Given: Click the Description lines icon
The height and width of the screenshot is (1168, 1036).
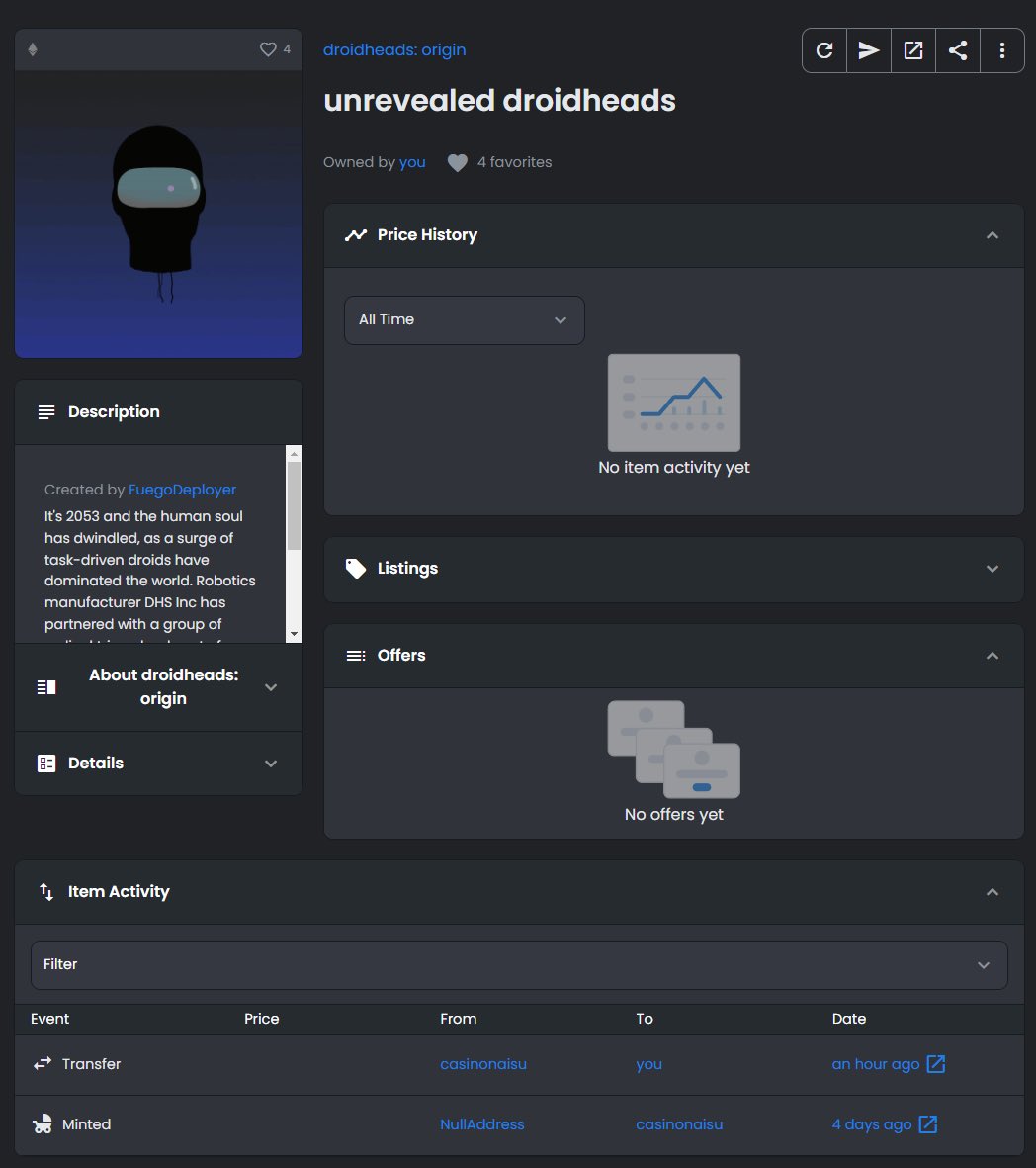Looking at the screenshot, I should tap(46, 412).
